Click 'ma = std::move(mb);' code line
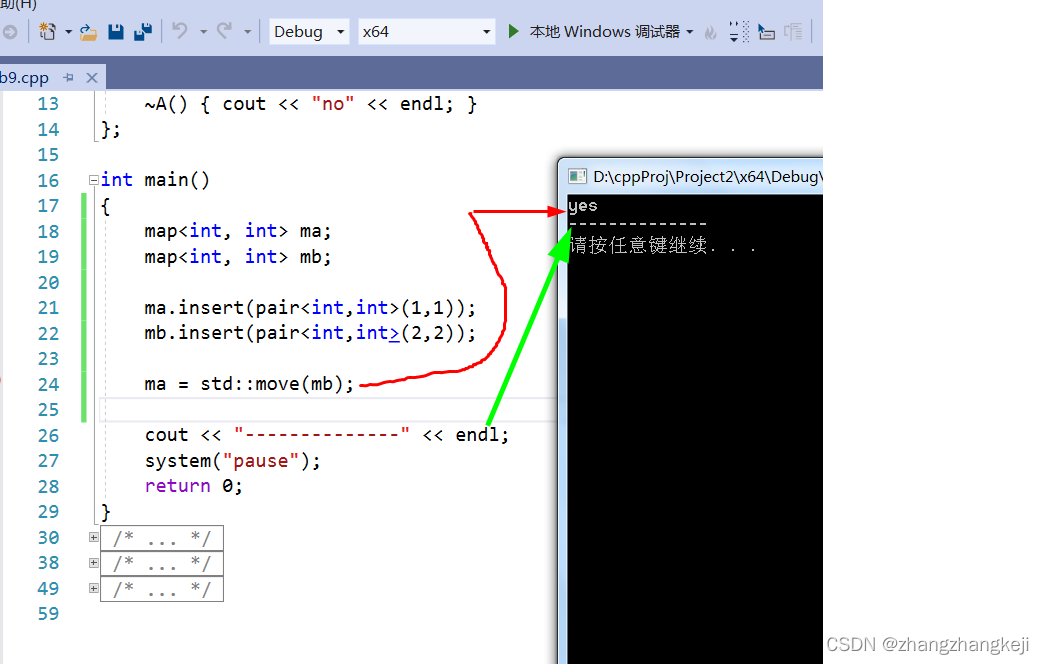Screen dimensions: 1044x664 249,384
